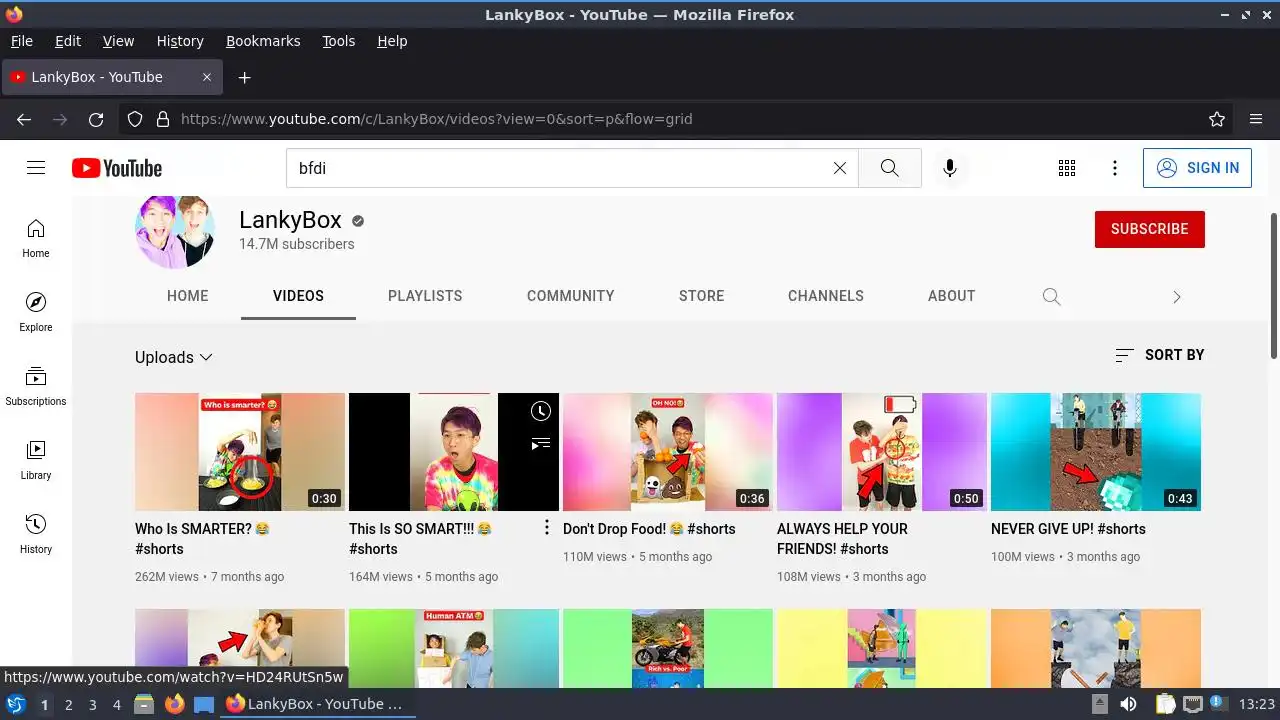Go to Home in sidebar

pos(36,238)
